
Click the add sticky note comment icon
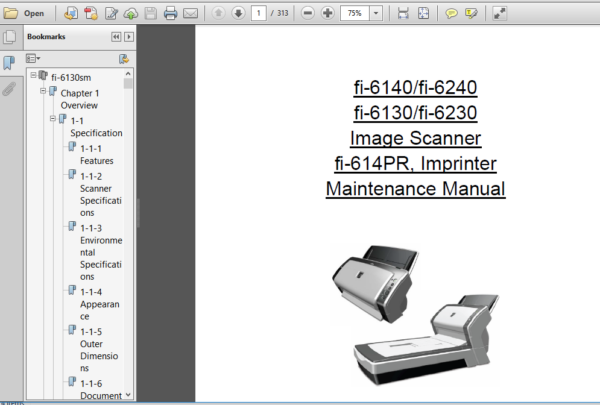(x=451, y=14)
